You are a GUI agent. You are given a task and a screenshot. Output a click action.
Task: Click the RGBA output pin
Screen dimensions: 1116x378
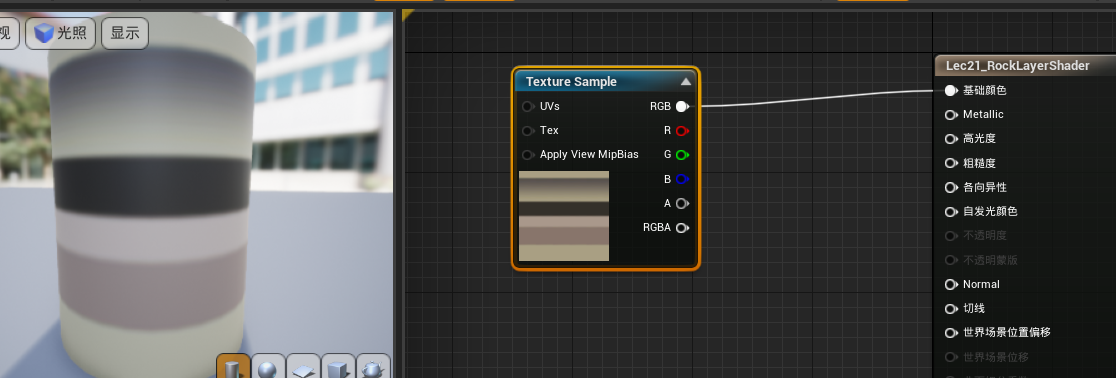[682, 228]
